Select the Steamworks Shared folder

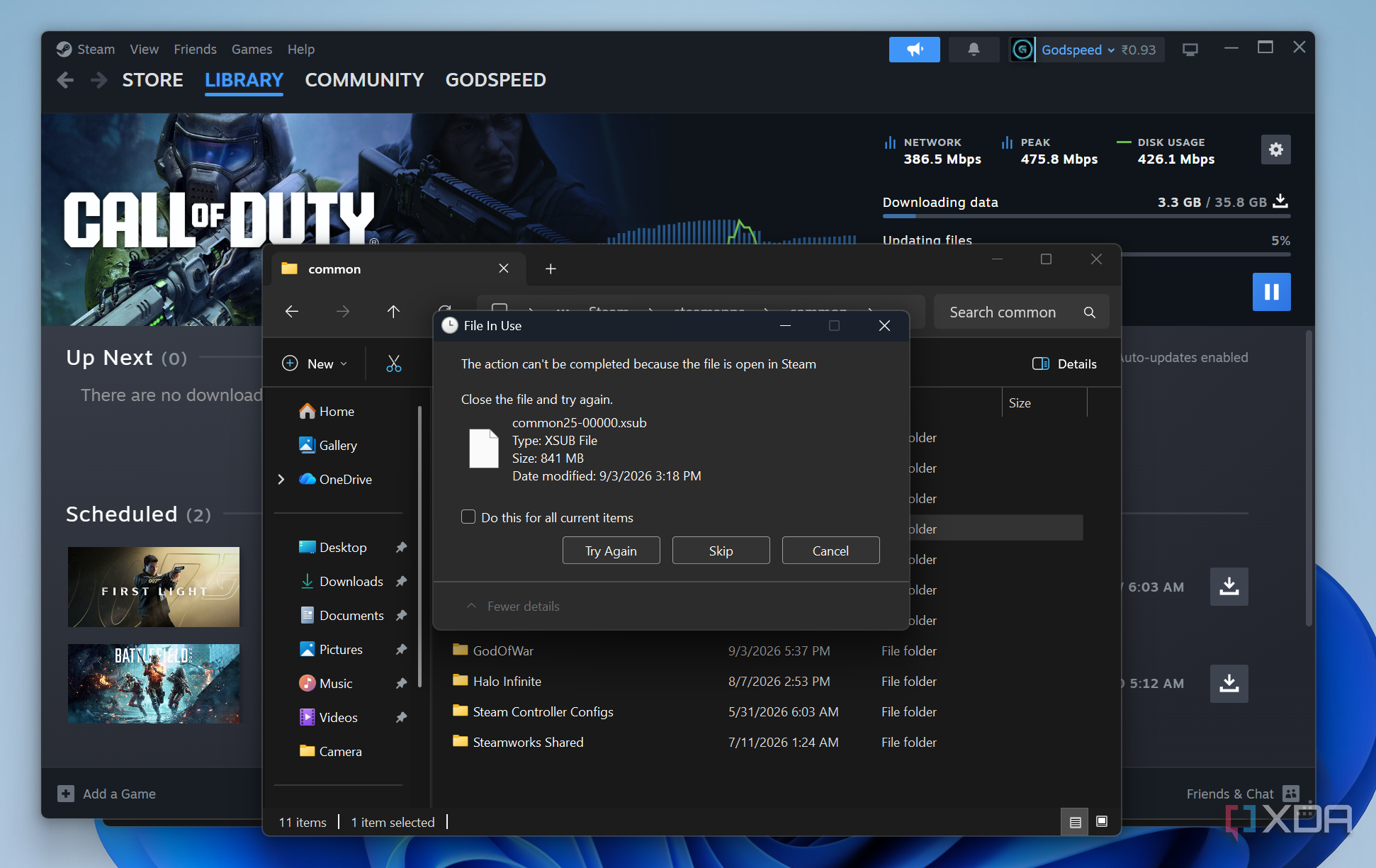528,742
